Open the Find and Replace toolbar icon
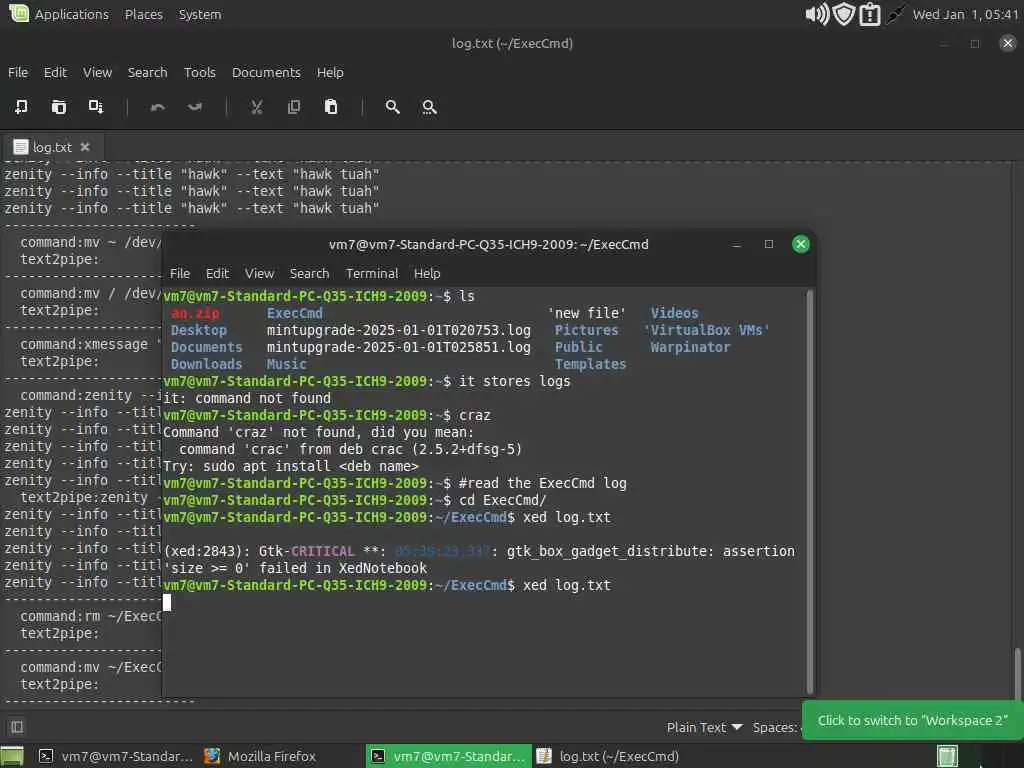 (429, 106)
